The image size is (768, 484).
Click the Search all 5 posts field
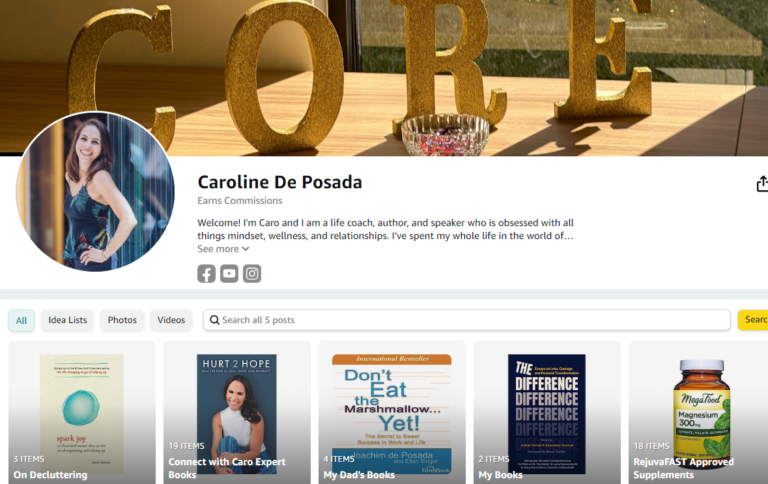coord(467,320)
